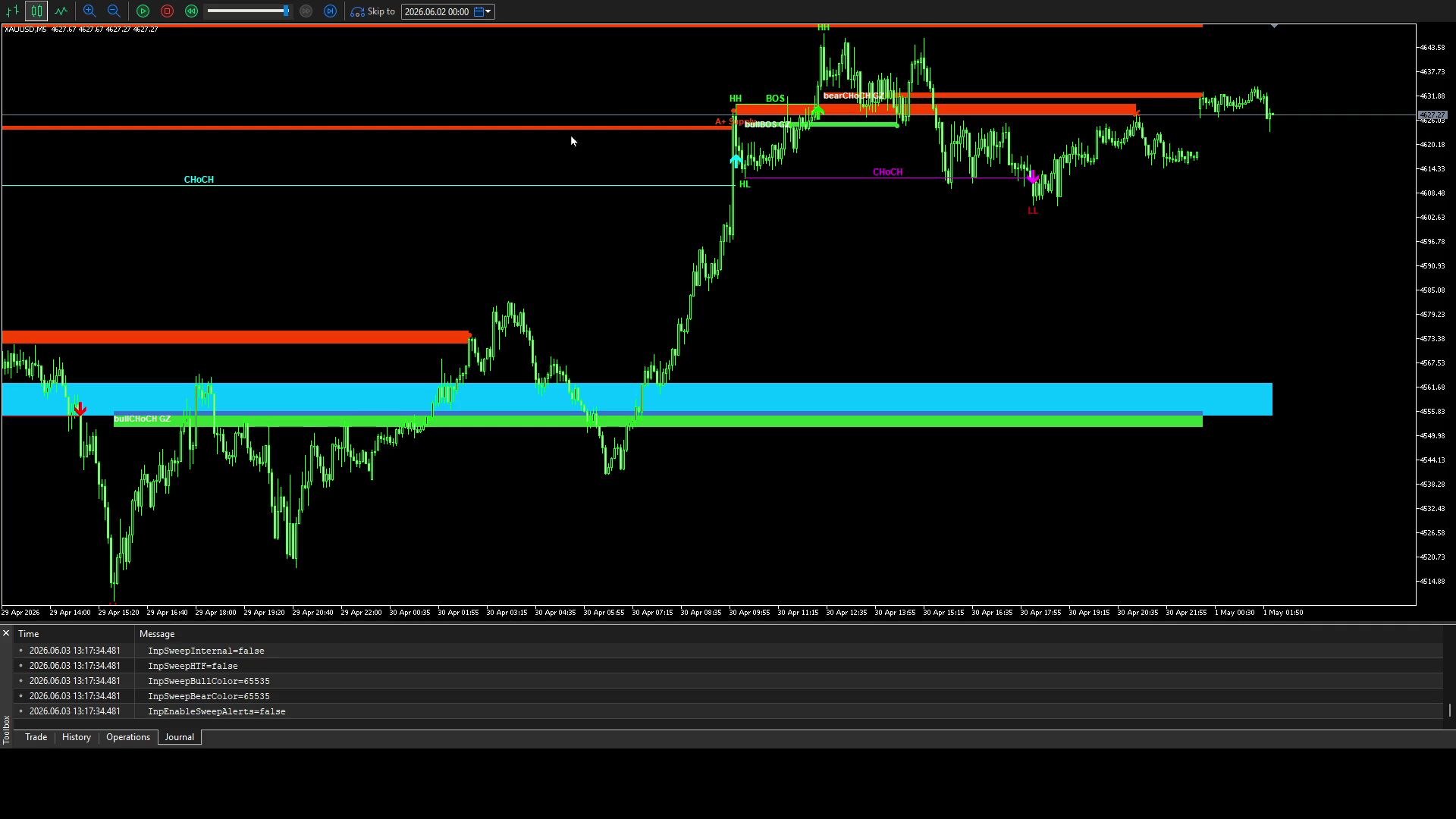Start the visual test with play button

pyautogui.click(x=143, y=11)
